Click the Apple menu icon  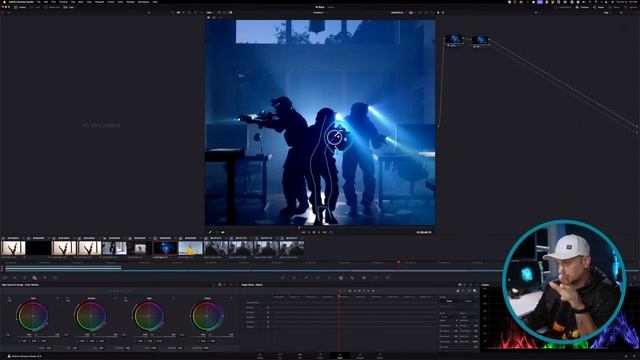click(x=4, y=2)
